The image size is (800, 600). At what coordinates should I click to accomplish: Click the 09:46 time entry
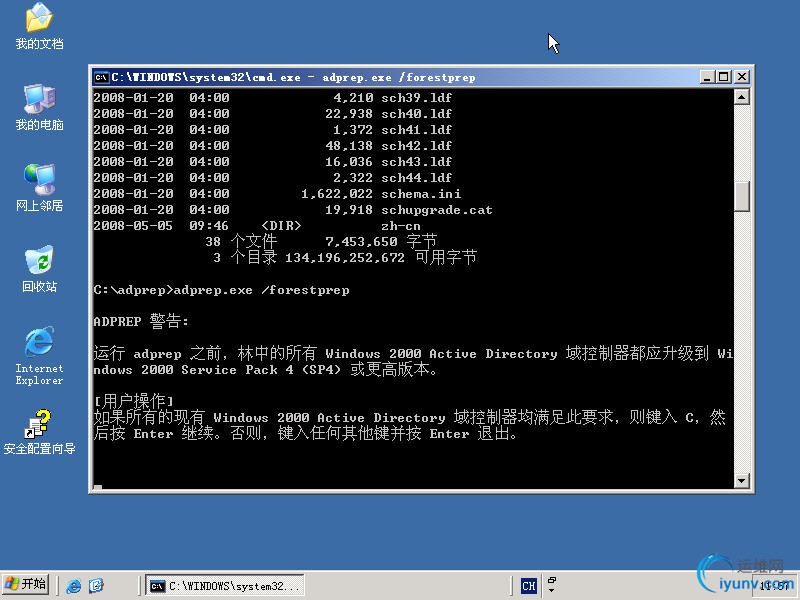(209, 226)
